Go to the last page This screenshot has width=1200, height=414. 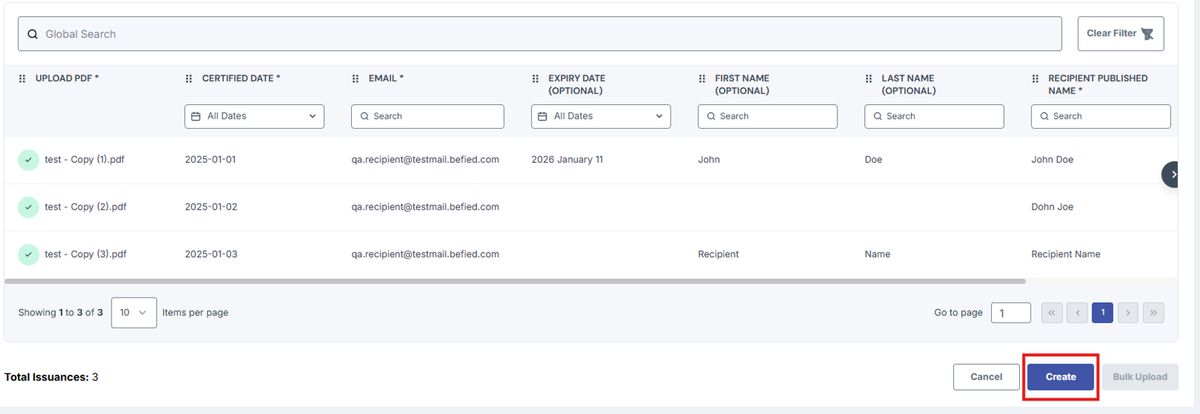tap(1153, 313)
